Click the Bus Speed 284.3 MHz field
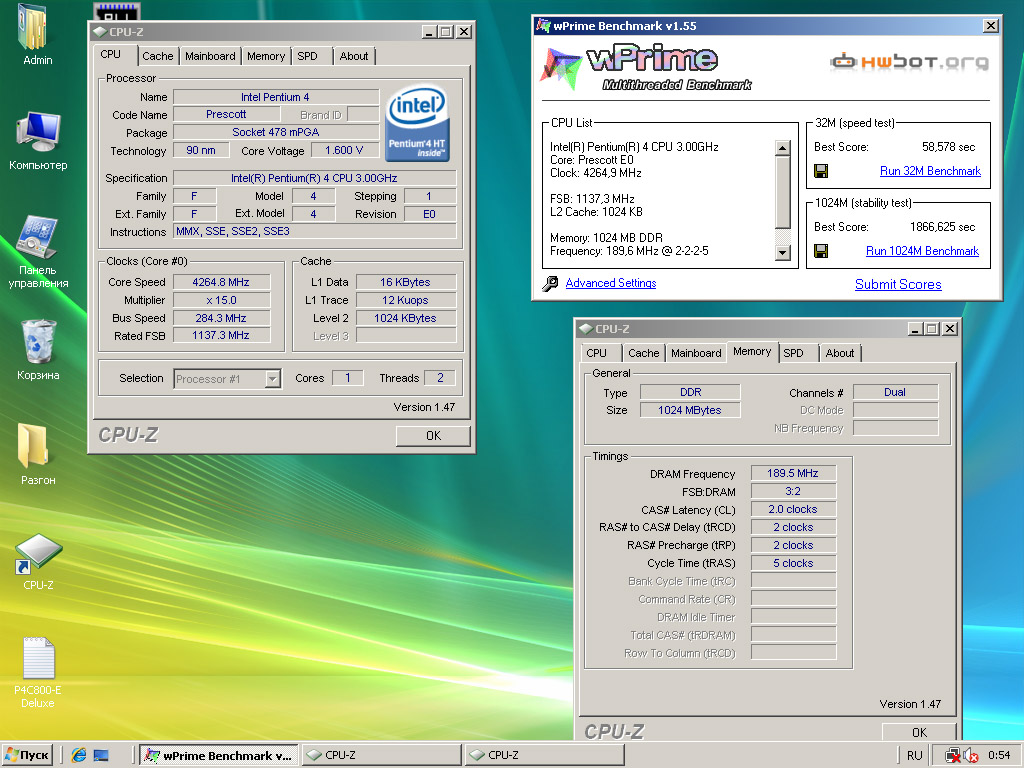The image size is (1024, 768). coord(221,318)
